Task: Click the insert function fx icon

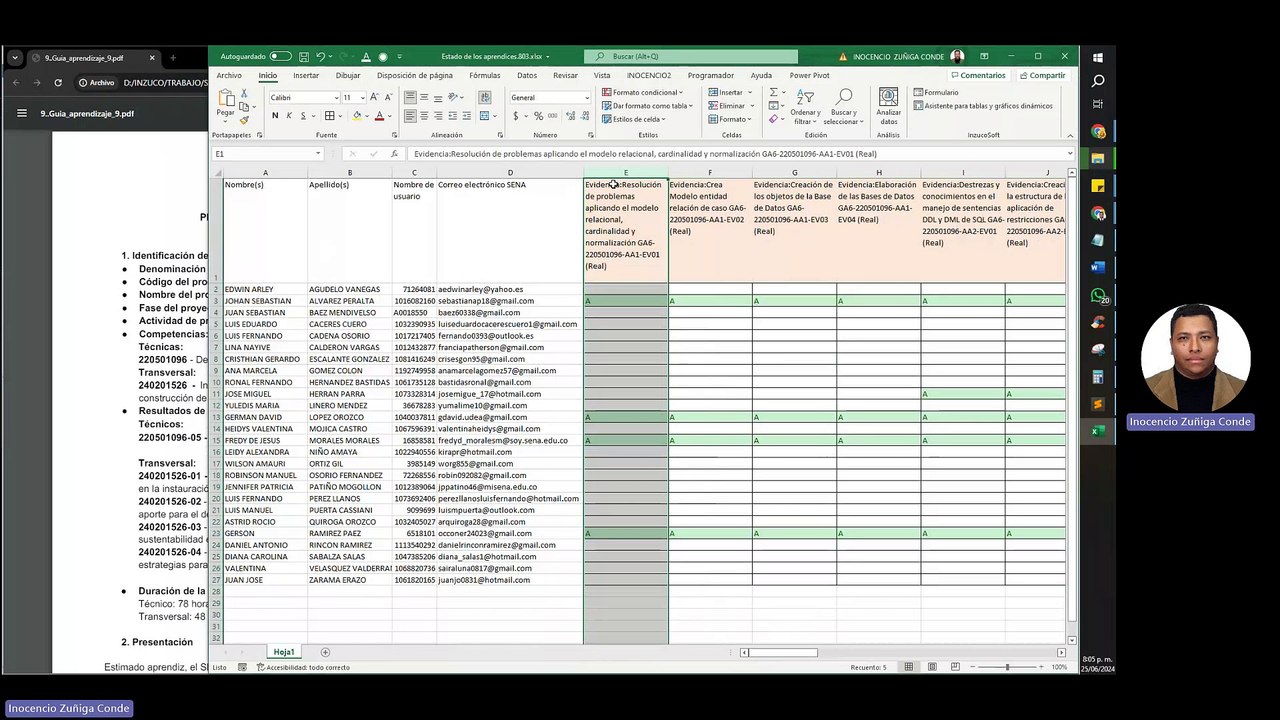Action: pyautogui.click(x=394, y=154)
